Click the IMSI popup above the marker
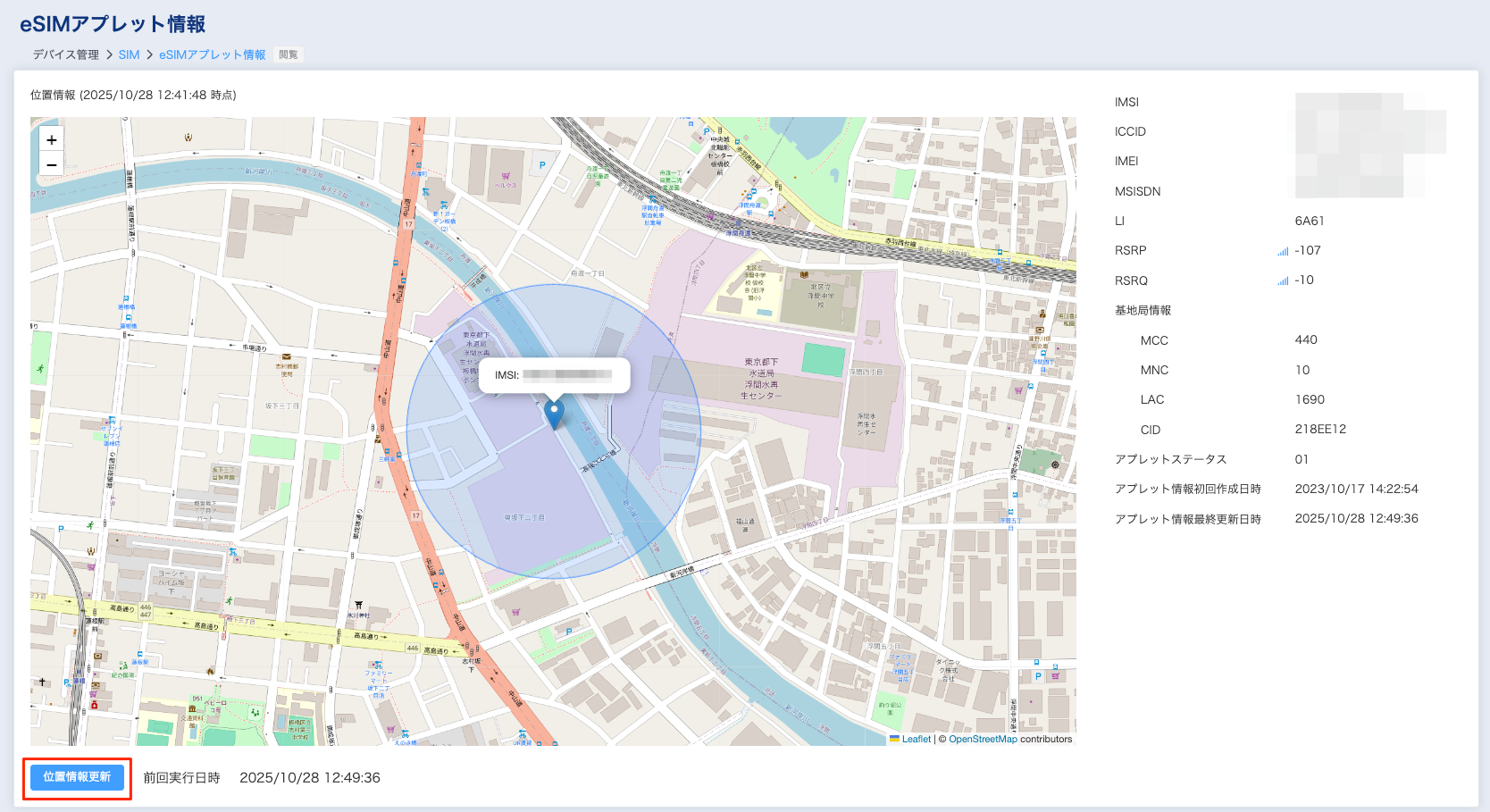Viewport: 1490px width, 812px height. click(554, 375)
